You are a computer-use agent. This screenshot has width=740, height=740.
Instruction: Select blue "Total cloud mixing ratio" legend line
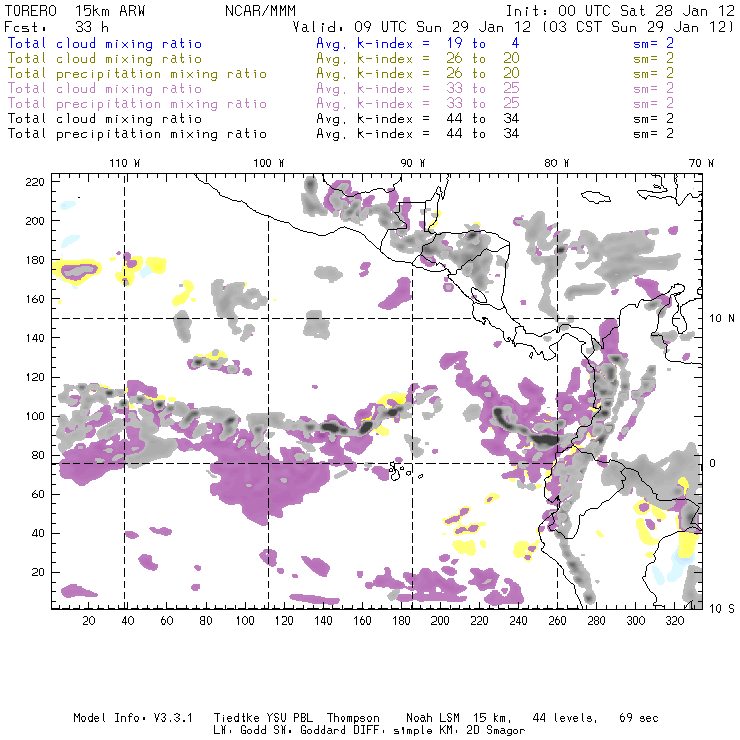point(105,43)
